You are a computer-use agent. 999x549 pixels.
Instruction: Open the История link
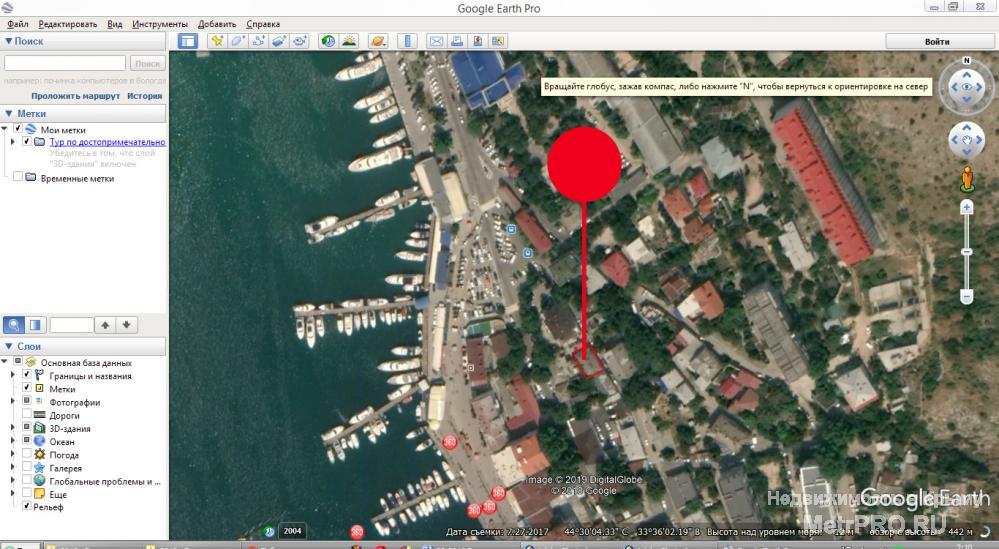pos(145,96)
